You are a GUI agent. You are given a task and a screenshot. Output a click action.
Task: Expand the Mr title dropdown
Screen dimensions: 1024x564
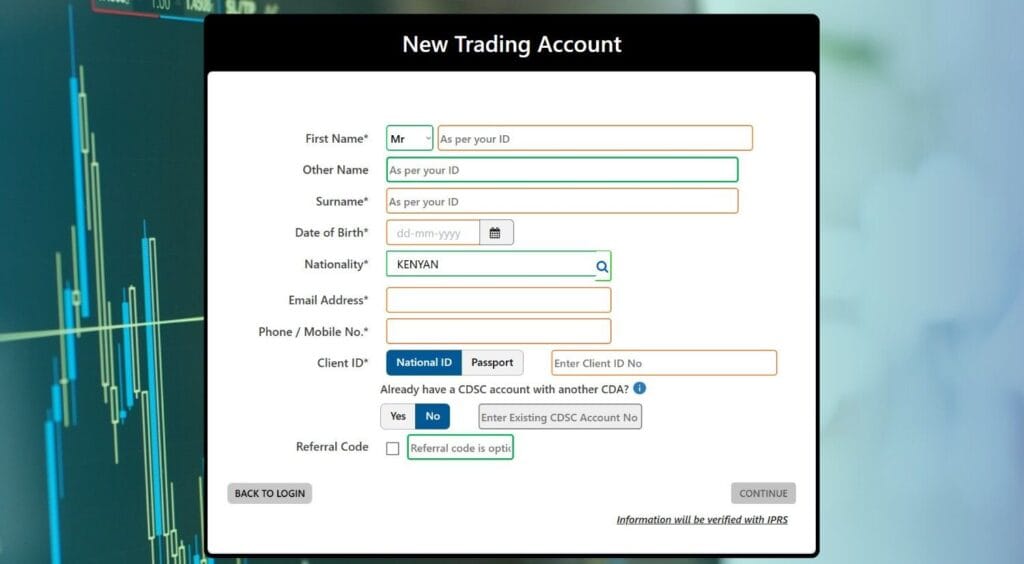coord(410,138)
